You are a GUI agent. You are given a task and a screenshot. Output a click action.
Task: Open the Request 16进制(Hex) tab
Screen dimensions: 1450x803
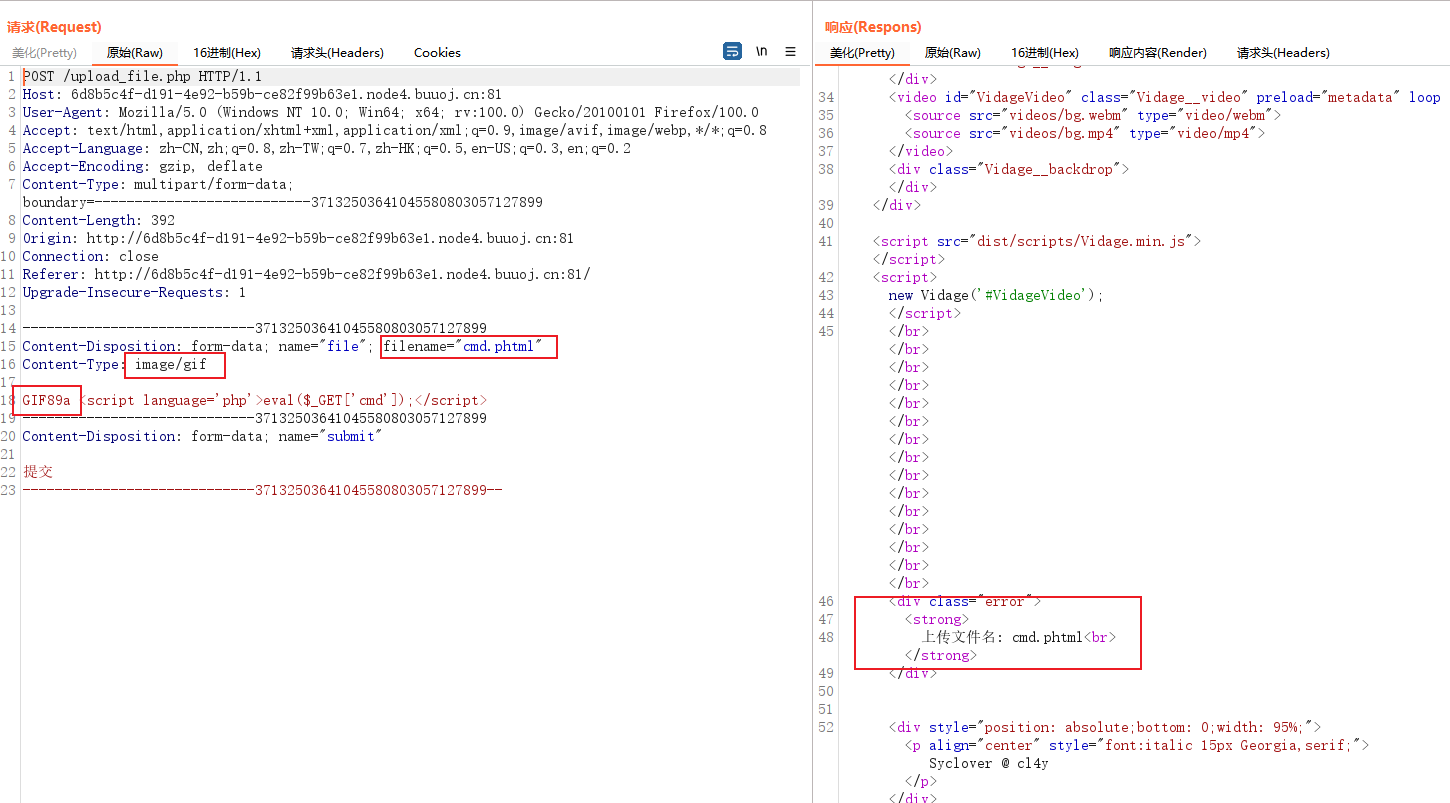point(227,53)
